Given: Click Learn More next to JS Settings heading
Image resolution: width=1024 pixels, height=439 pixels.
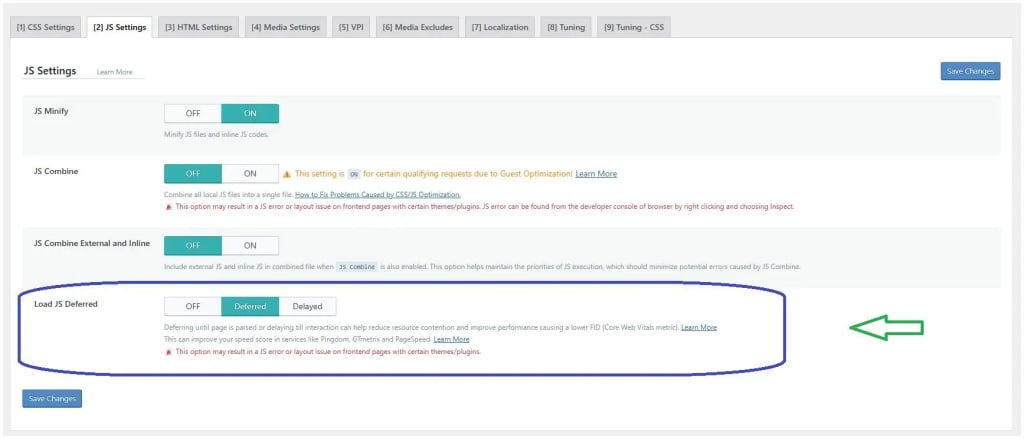Looking at the screenshot, I should click(x=114, y=73).
